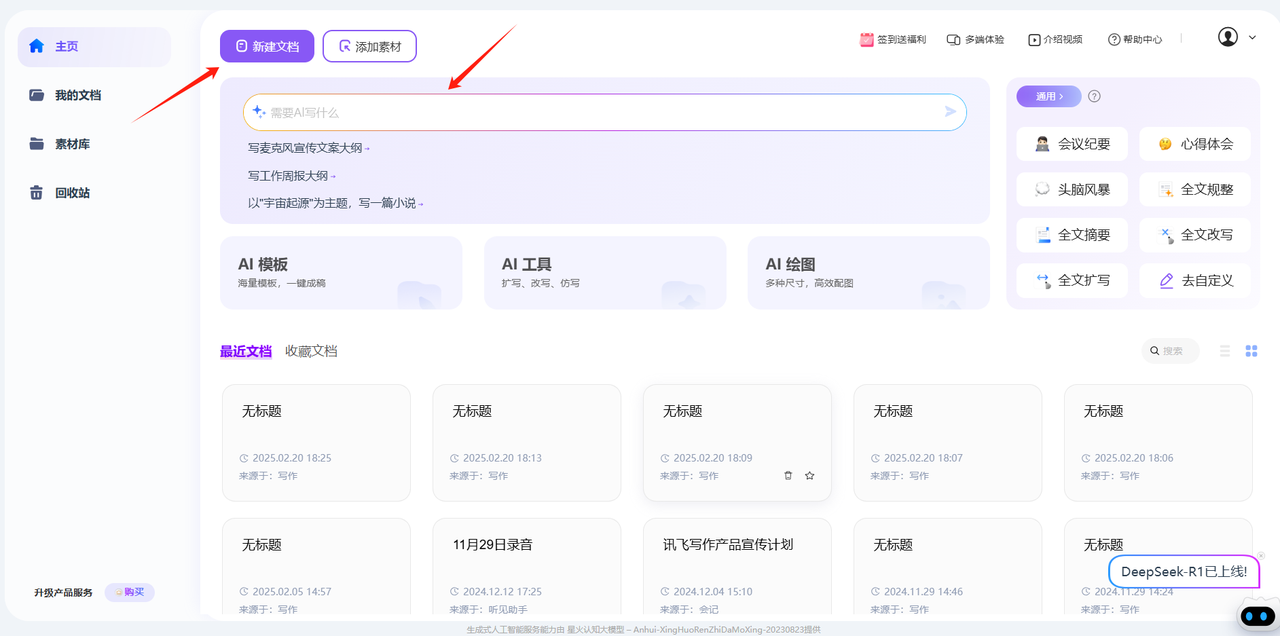Screen dimensions: 1280x636
Task: Expand the user avatar account dropdown
Action: click(1237, 37)
